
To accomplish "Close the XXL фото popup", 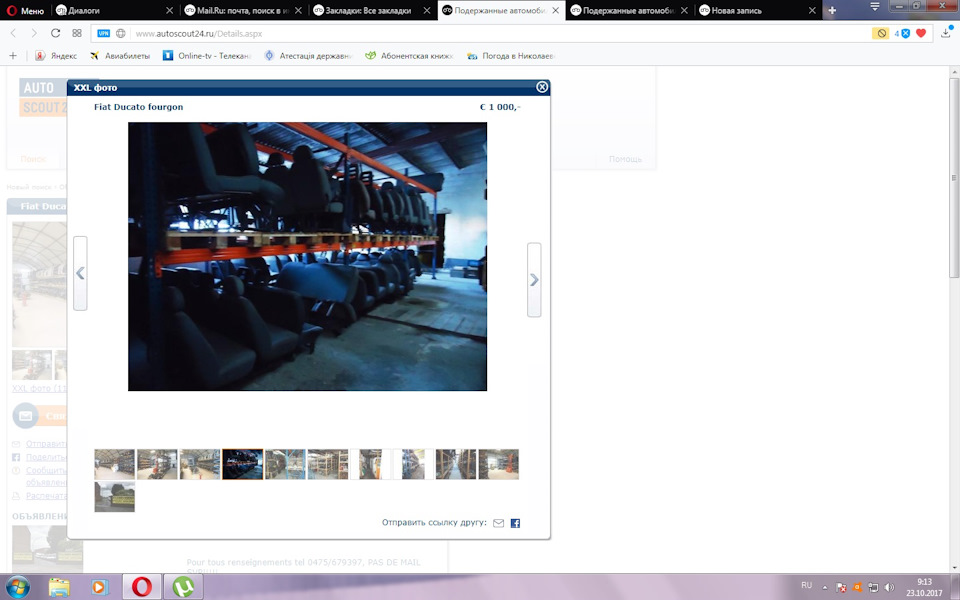I will coord(542,87).
